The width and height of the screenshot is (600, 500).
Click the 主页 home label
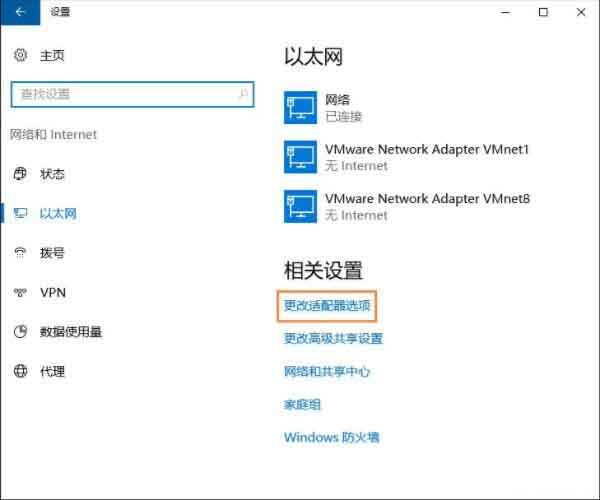[x=52, y=56]
